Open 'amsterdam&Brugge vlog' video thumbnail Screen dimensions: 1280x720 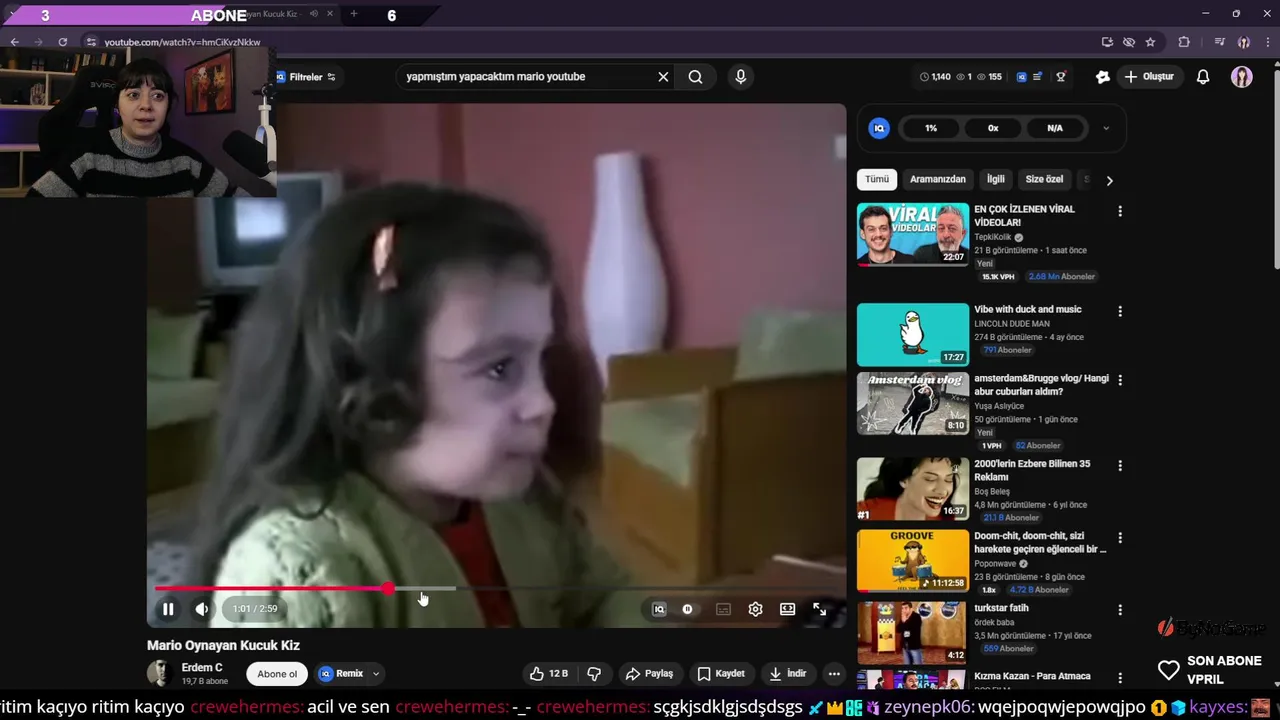(x=913, y=403)
